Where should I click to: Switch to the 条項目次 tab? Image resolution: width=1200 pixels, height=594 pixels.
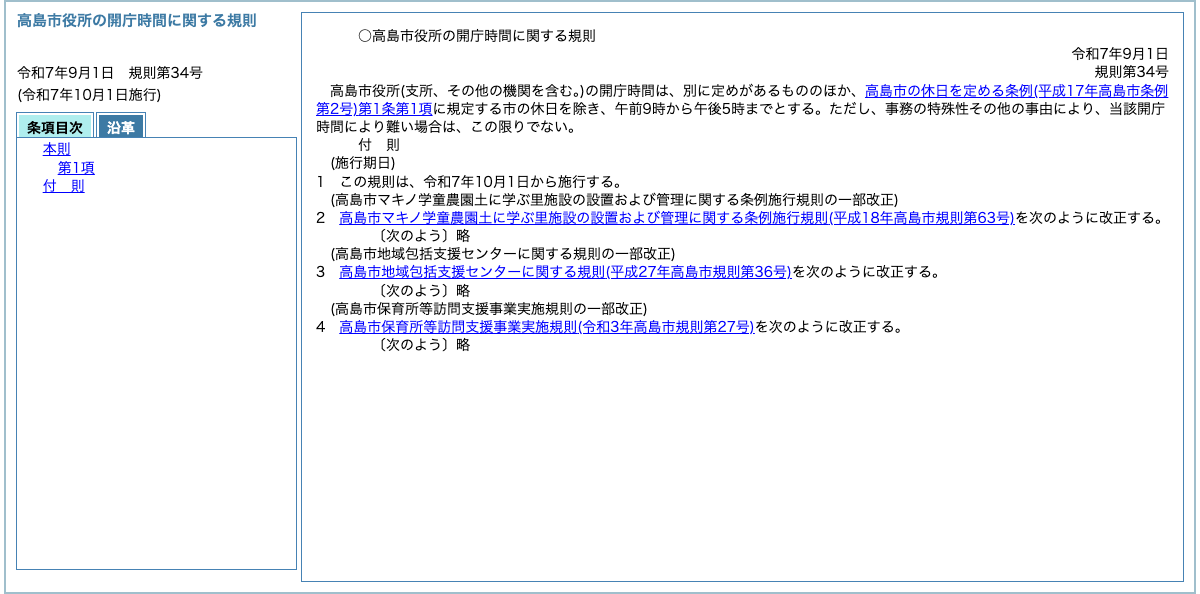[55, 127]
